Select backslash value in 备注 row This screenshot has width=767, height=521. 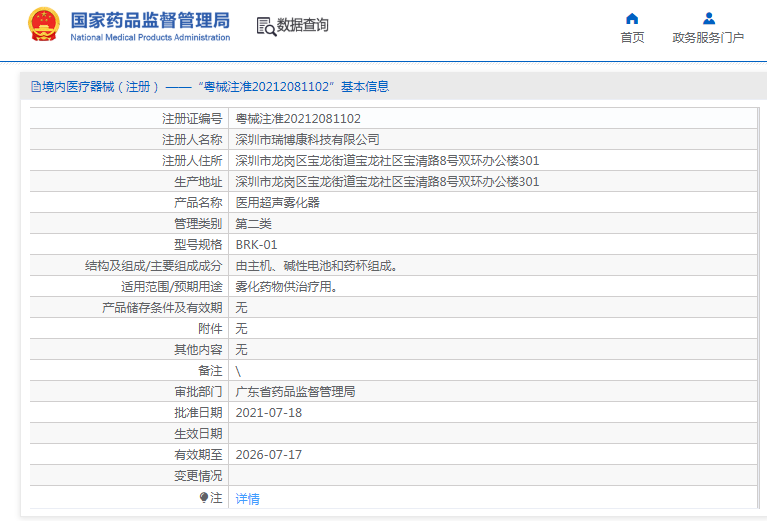point(238,371)
